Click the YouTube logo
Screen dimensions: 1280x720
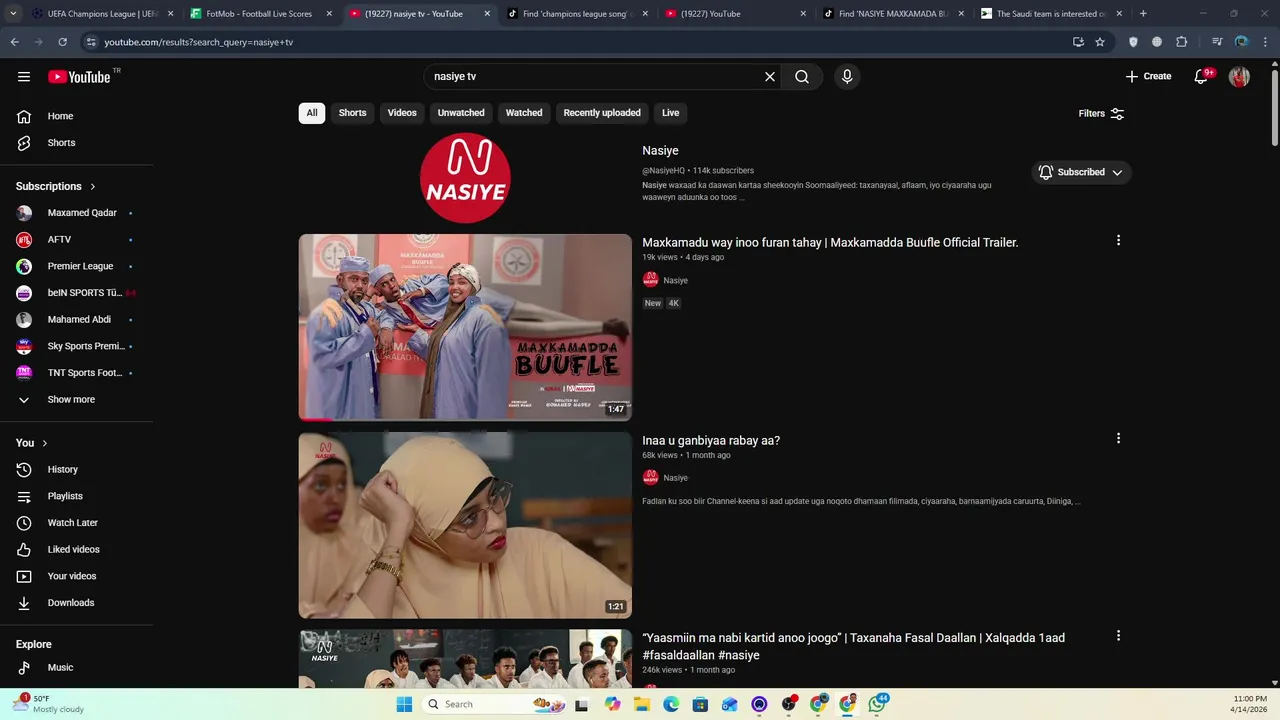[79, 77]
